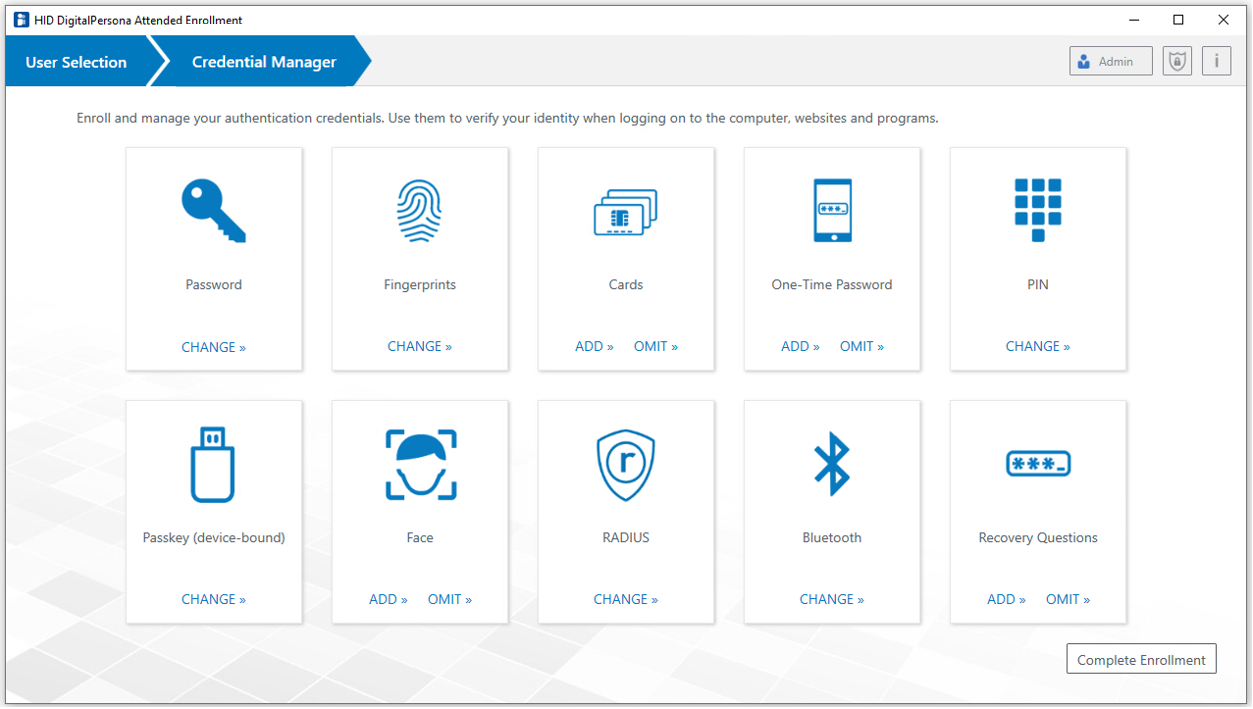Open the info icon in header
The width and height of the screenshot is (1253, 709).
coord(1216,61)
